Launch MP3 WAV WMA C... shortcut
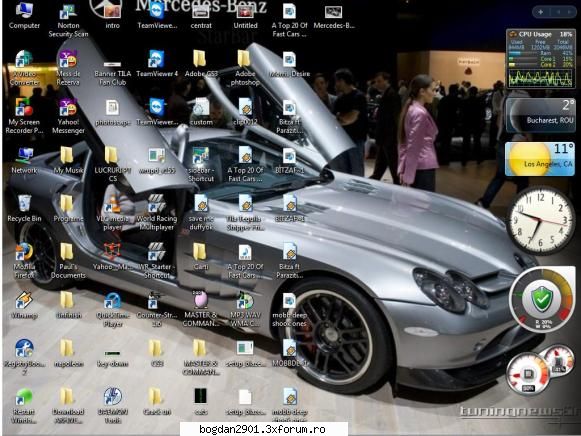 click(x=245, y=309)
